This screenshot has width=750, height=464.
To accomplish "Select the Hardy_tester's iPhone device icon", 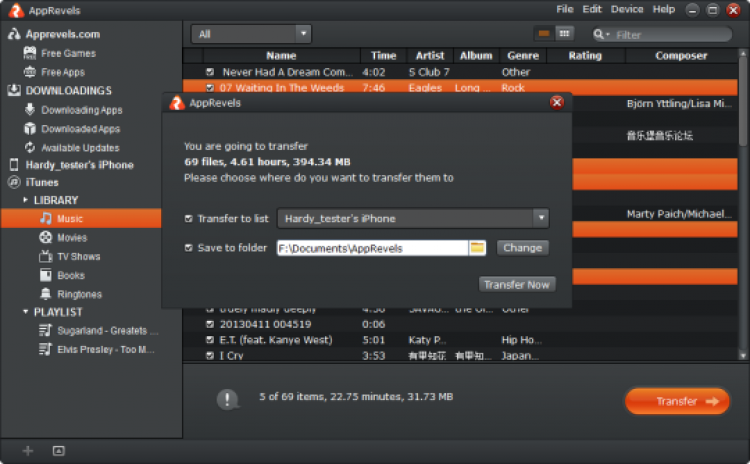I will click(x=14, y=165).
